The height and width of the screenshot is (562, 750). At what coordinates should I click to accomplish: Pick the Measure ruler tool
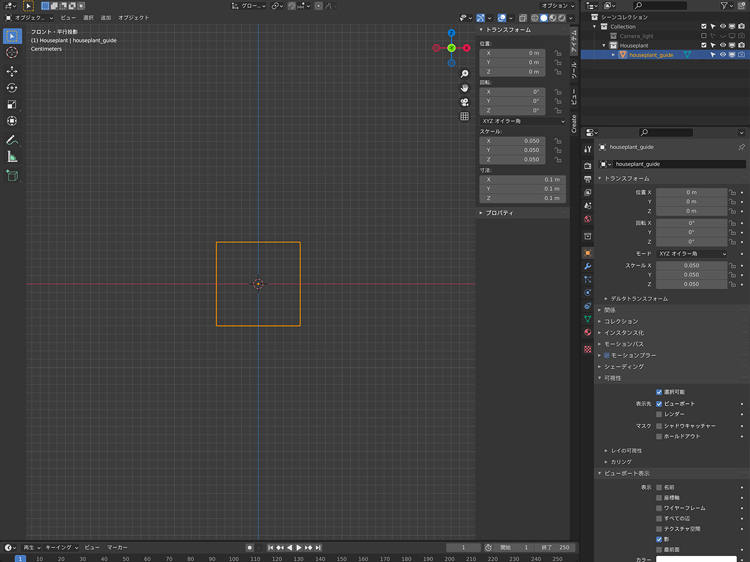click(12, 156)
